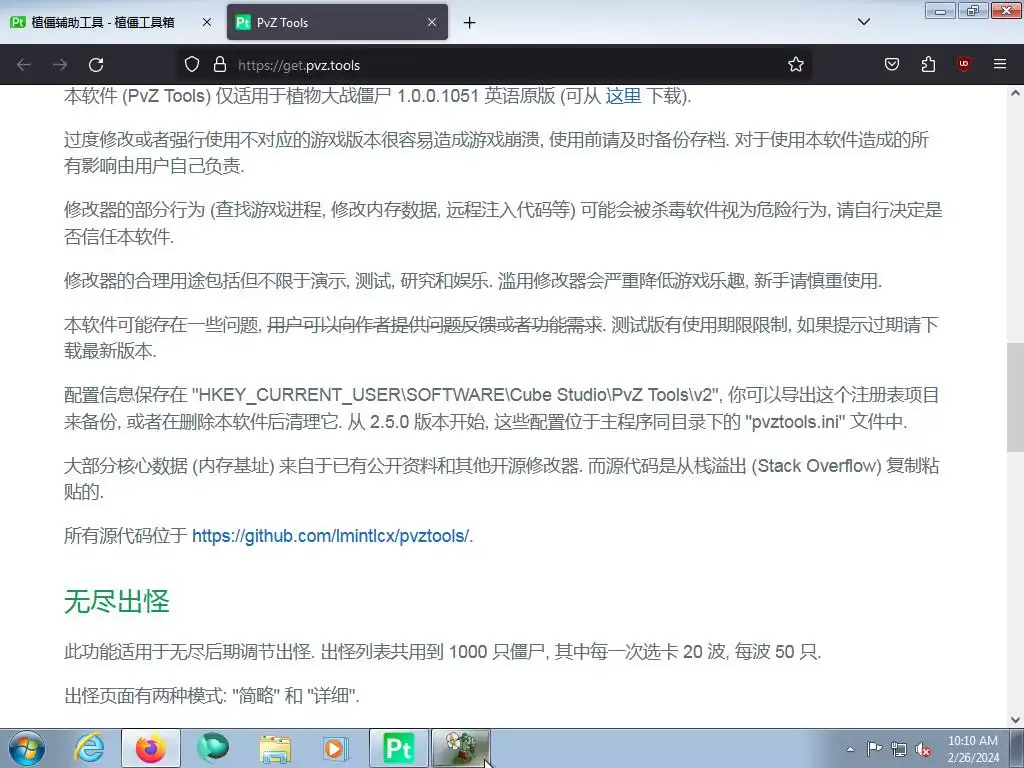Open Windows Explorer folder on taskbar
The height and width of the screenshot is (768, 1024).
pyautogui.click(x=275, y=748)
